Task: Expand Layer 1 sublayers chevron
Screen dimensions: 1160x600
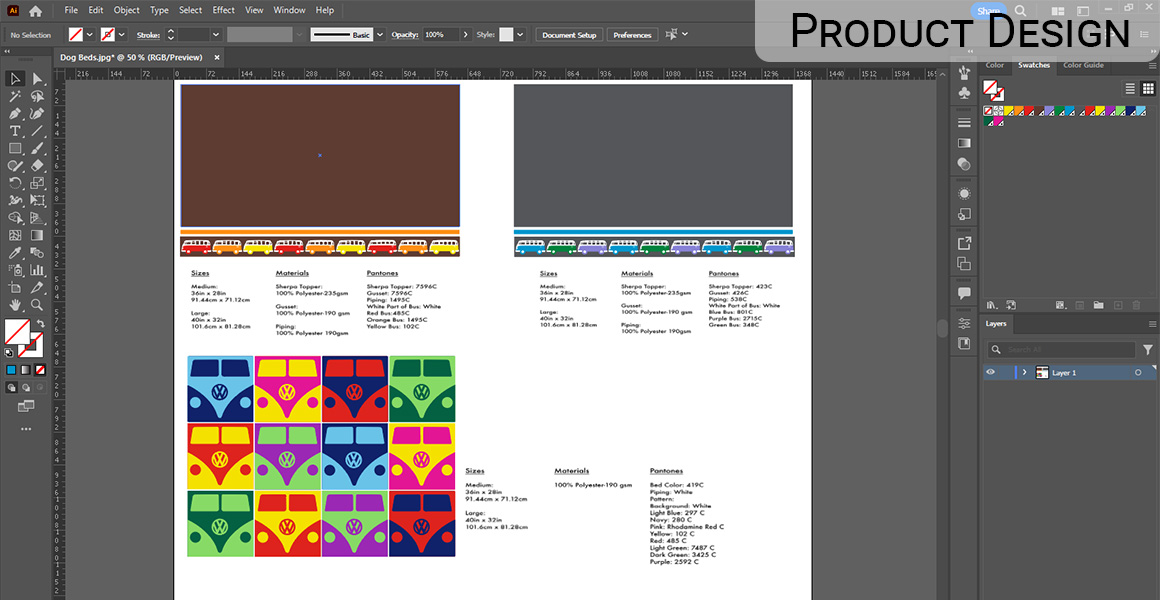Action: coord(1024,372)
